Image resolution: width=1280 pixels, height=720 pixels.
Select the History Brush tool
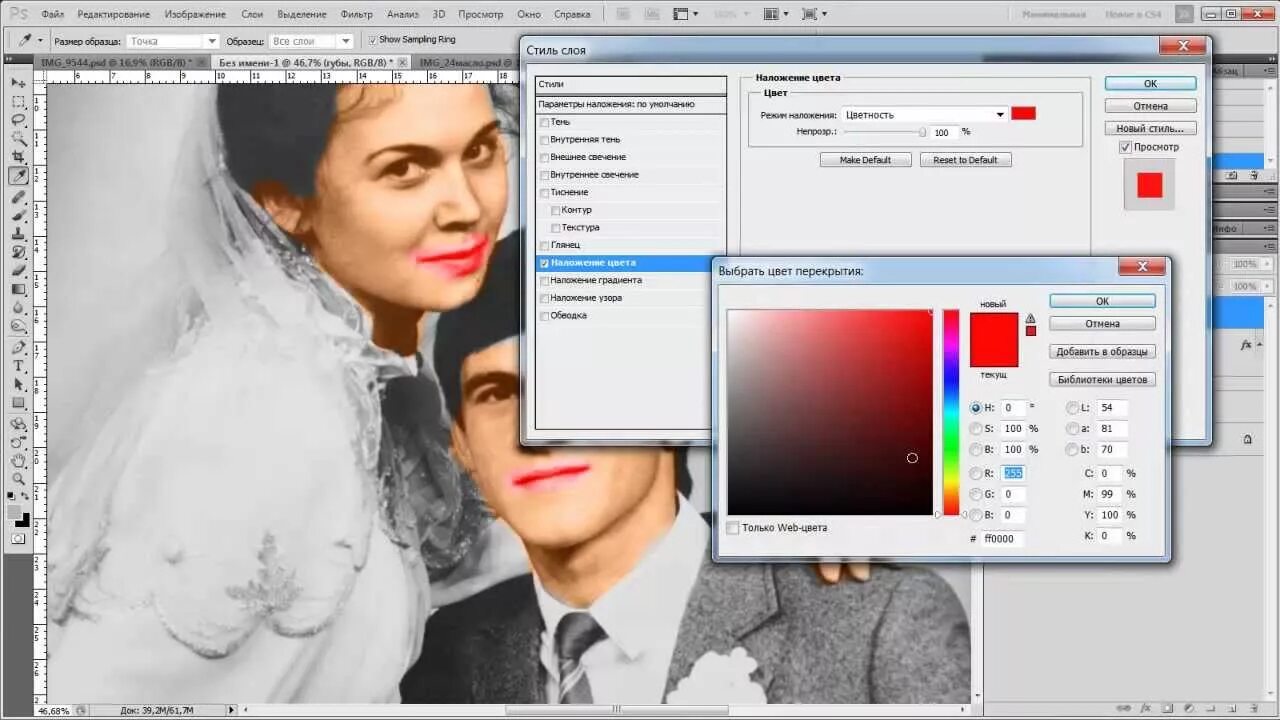[18, 252]
